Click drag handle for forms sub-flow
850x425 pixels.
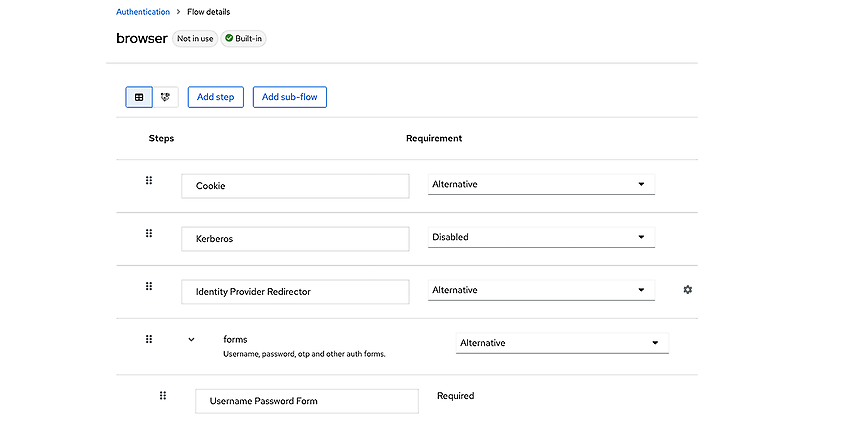149,339
